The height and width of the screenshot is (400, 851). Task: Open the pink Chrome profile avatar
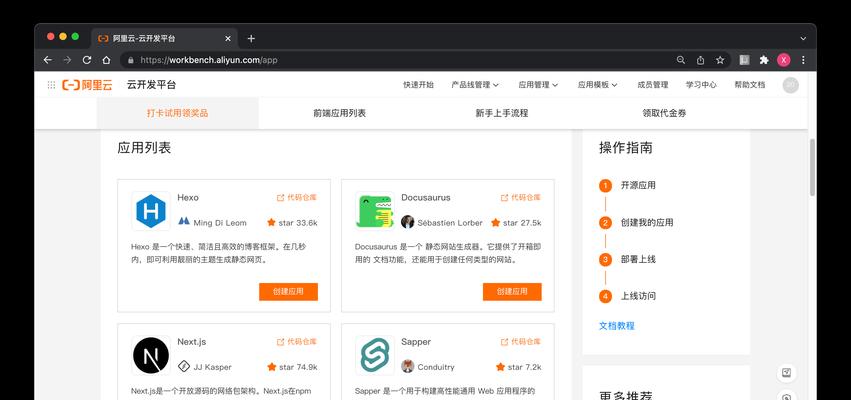[784, 60]
